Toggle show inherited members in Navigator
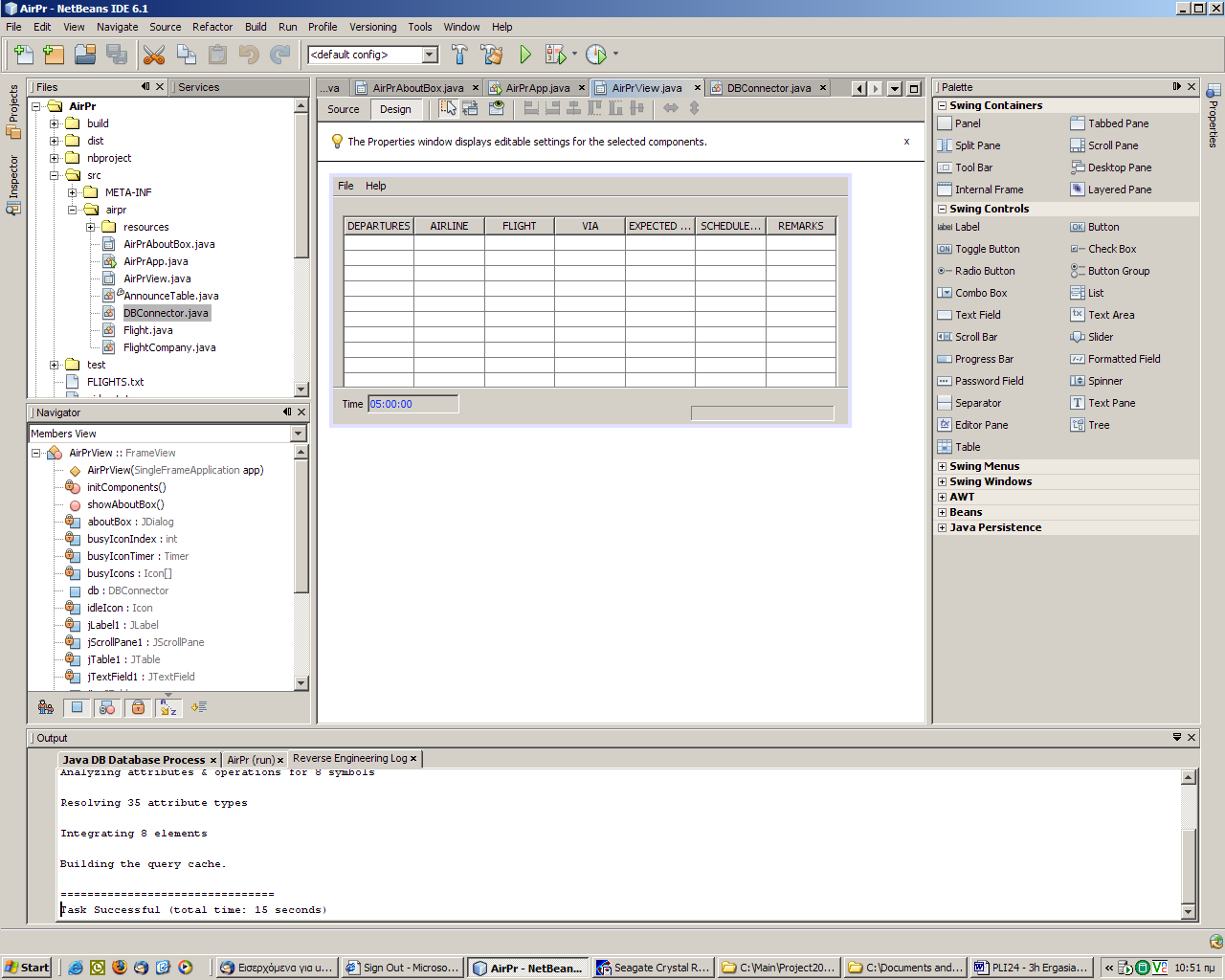The height and width of the screenshot is (980, 1225). (x=46, y=707)
